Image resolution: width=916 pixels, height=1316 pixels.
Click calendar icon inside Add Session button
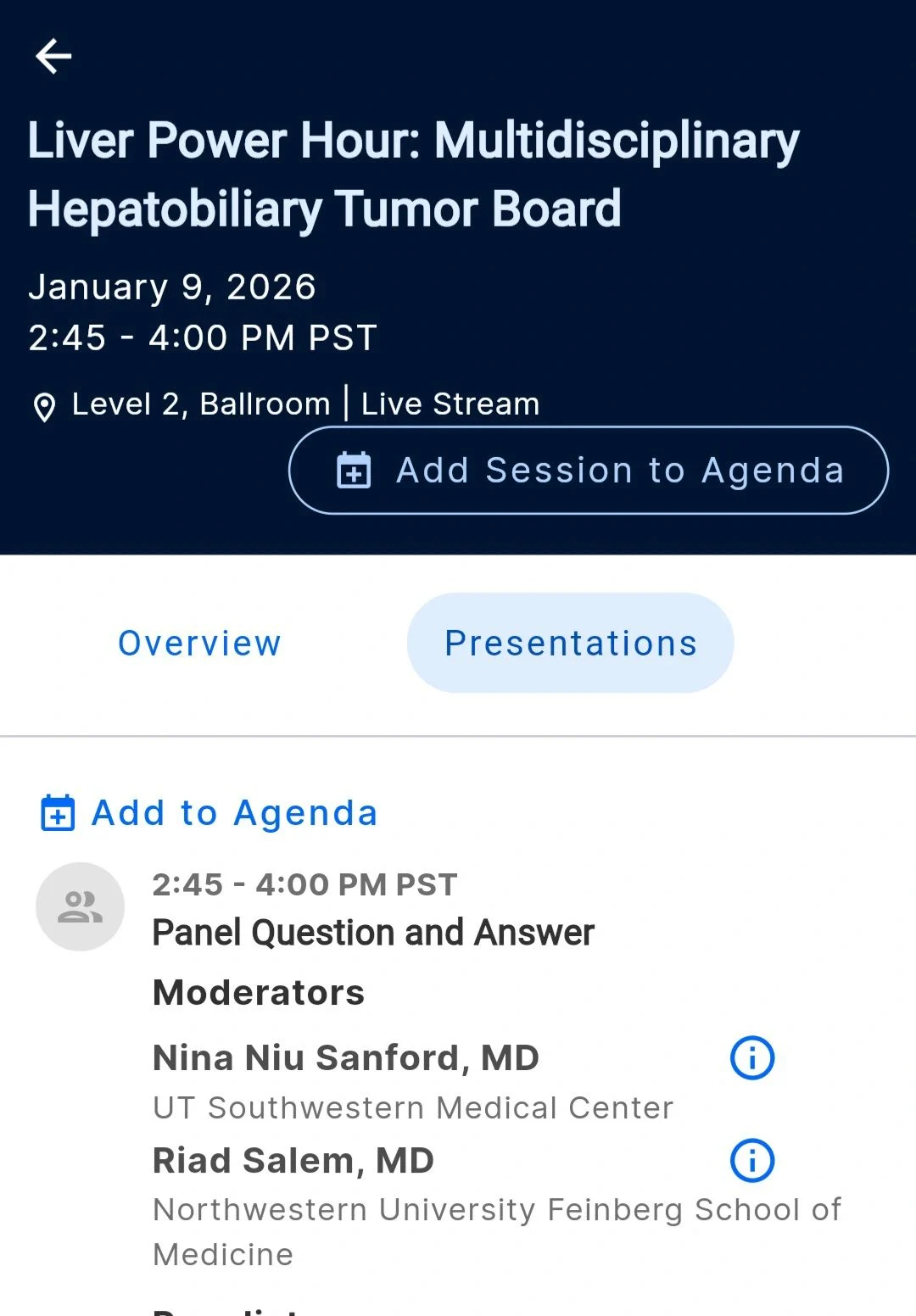[x=354, y=471]
